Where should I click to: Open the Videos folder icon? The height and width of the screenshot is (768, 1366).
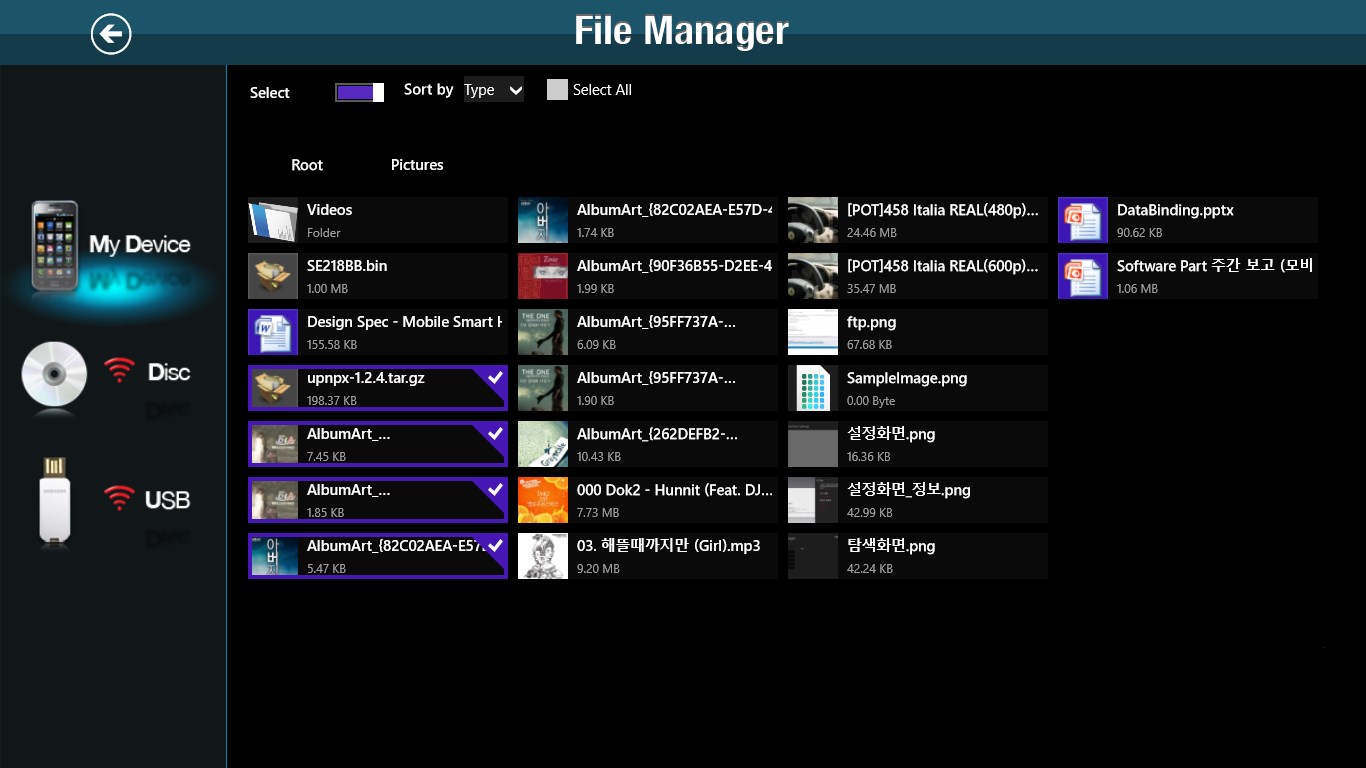(x=273, y=220)
